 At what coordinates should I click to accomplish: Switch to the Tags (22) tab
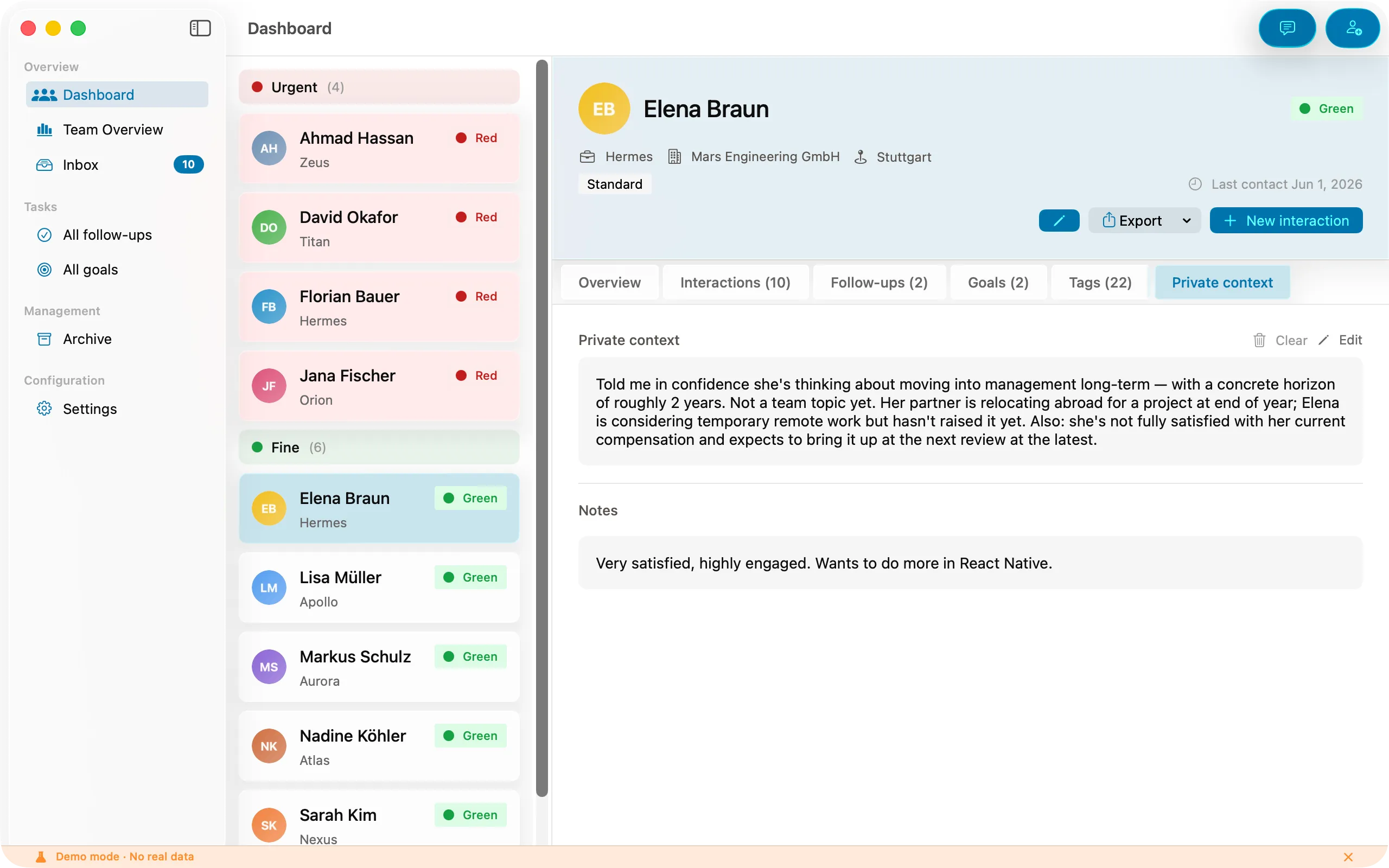click(1100, 283)
